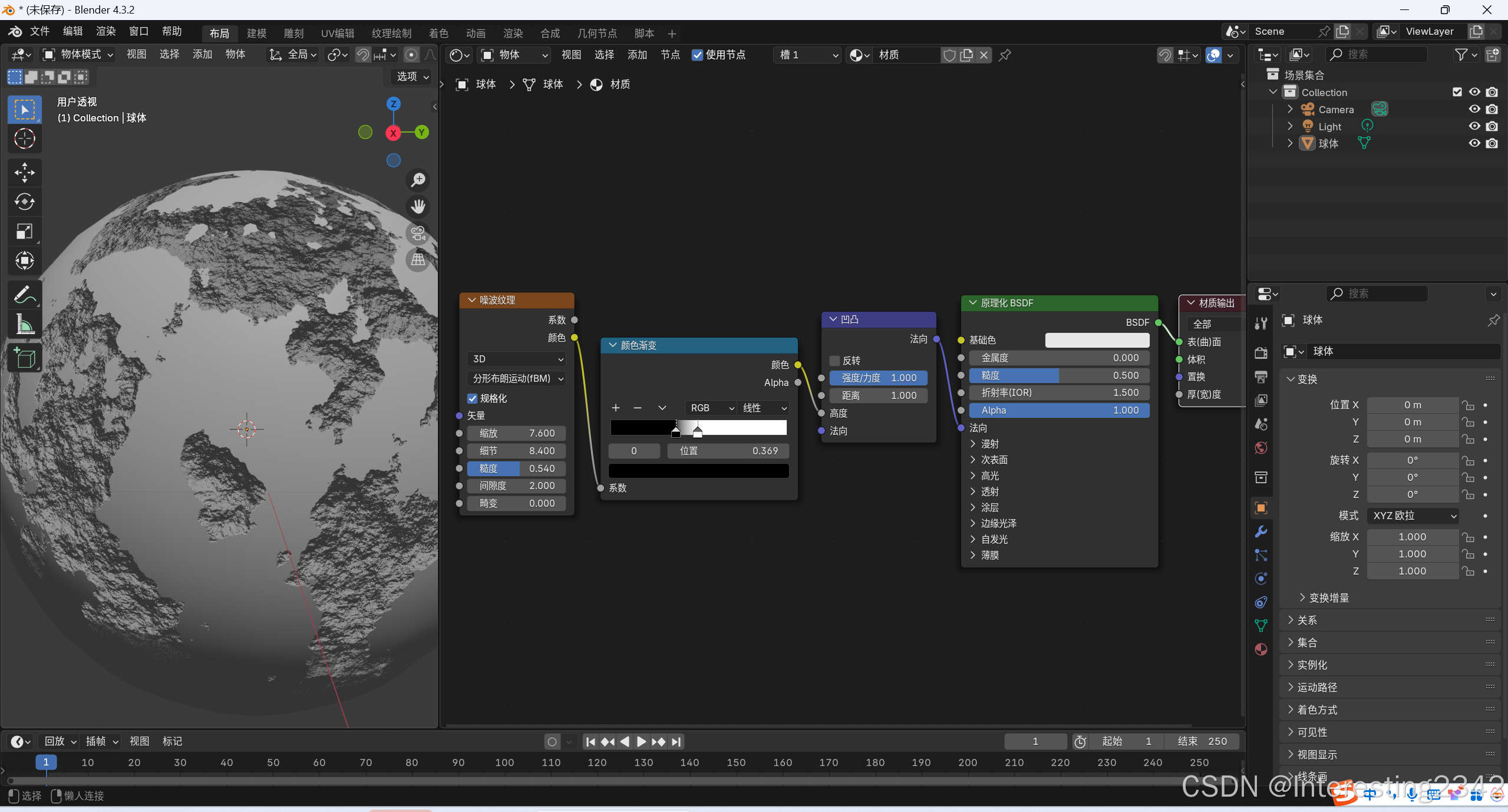
Task: Click the 基础色 white color swatch
Action: [1097, 340]
